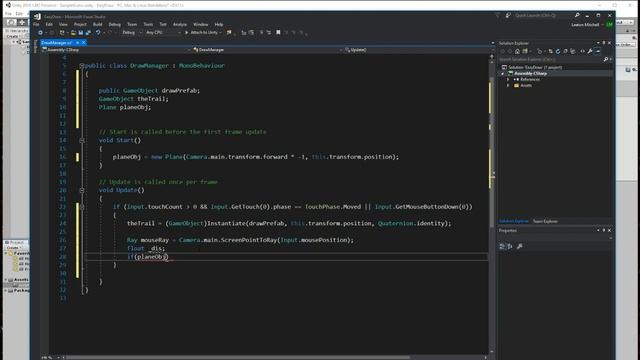Switch to the Solution Explorer bottom tab
This screenshot has width=640, height=360.
[x=513, y=221]
